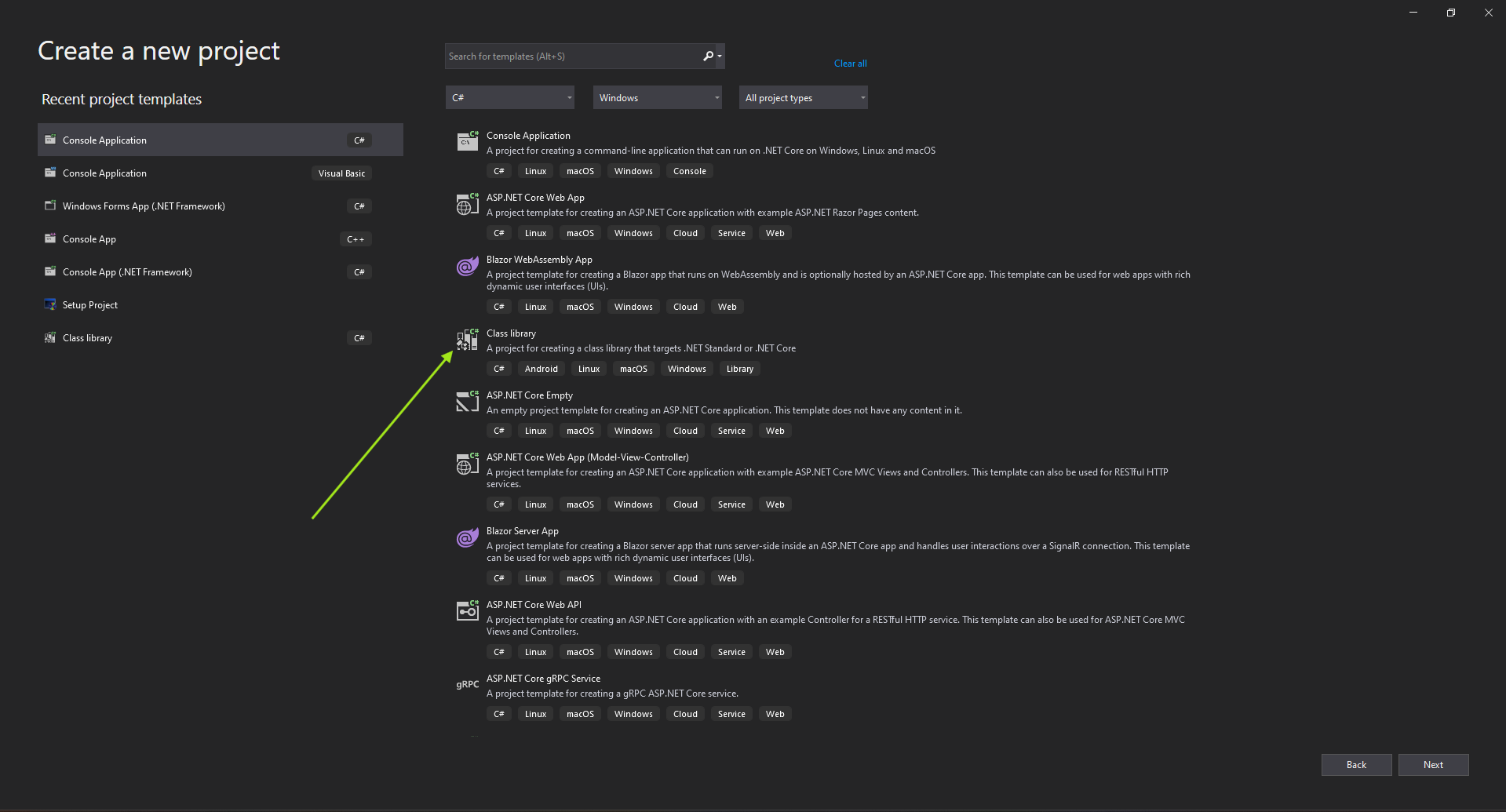
Task: Select recent Windows Forms App (.NET Framework)
Action: click(221, 206)
